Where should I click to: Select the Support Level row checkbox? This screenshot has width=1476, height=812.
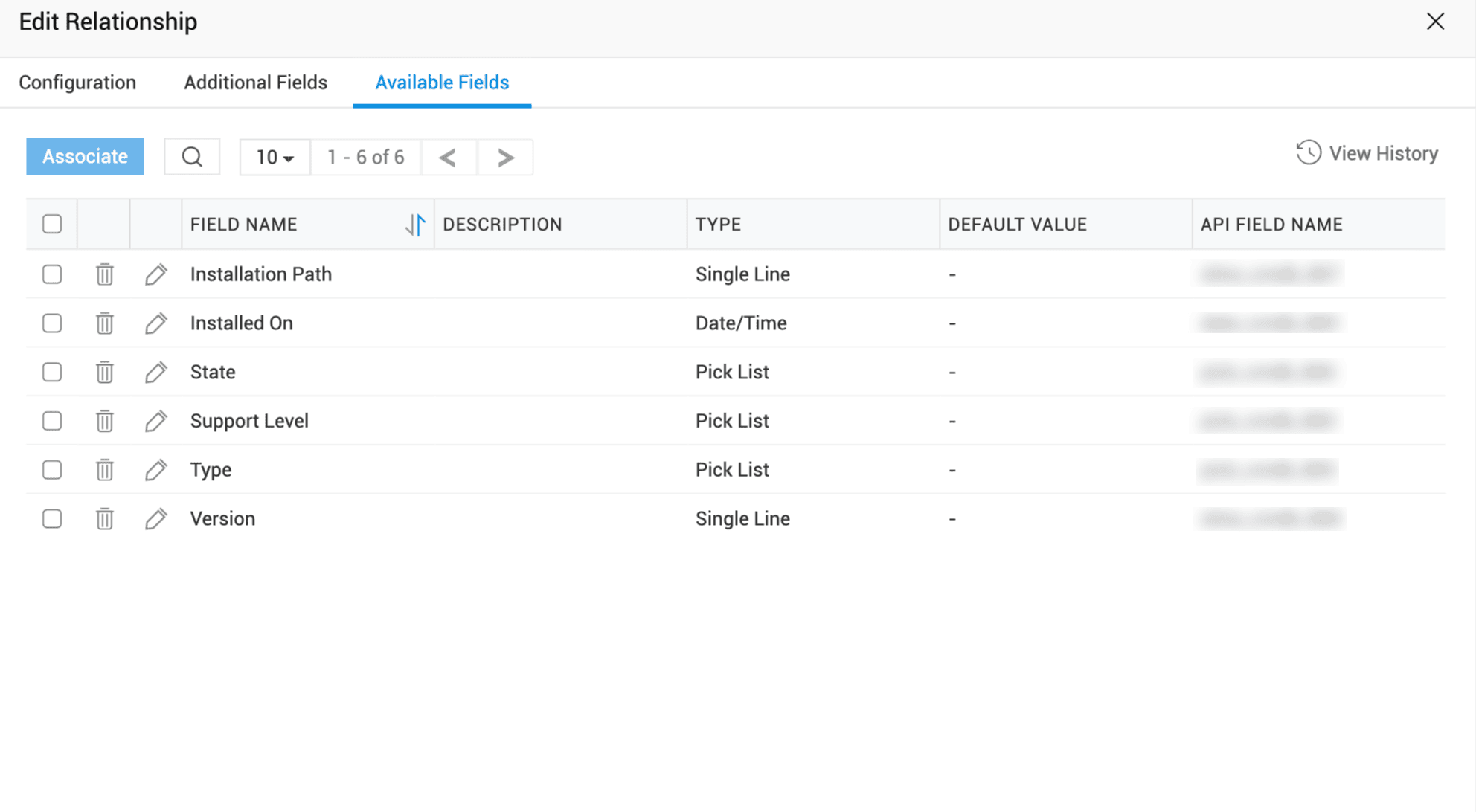52,421
